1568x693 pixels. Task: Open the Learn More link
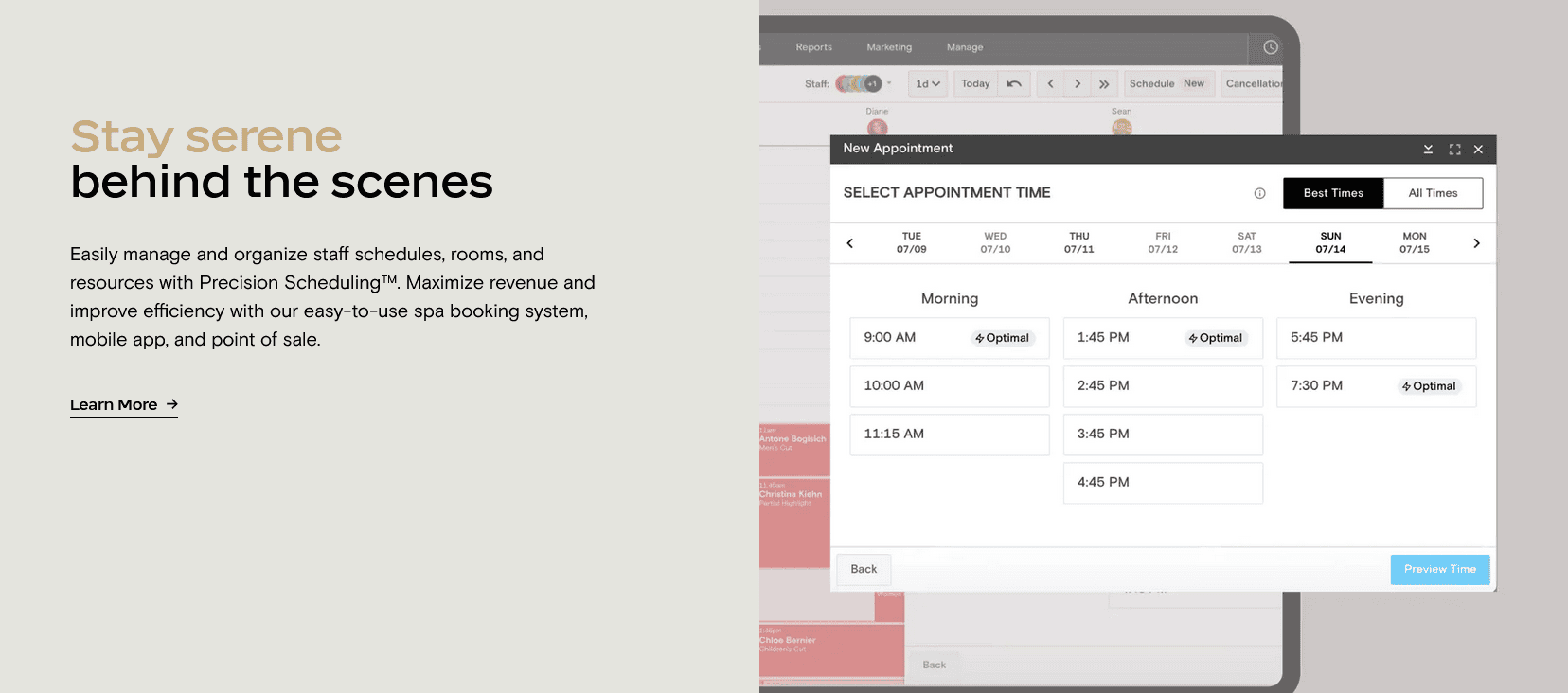pyautogui.click(x=123, y=405)
